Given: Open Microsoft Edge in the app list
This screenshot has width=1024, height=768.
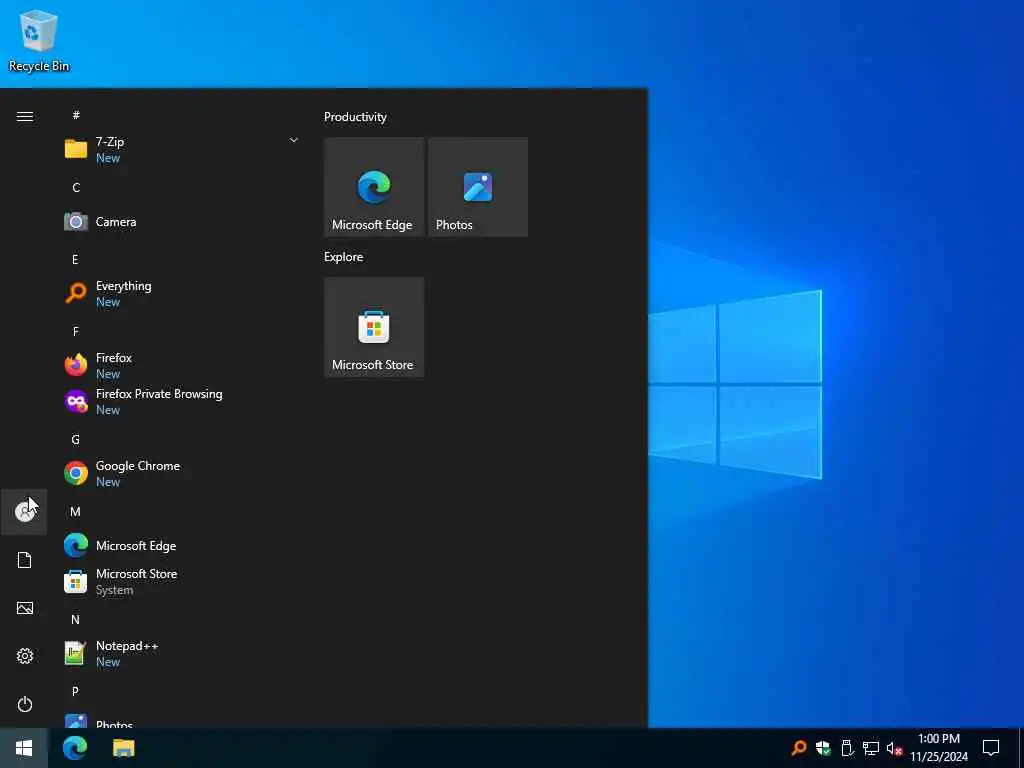Looking at the screenshot, I should 181,546.
